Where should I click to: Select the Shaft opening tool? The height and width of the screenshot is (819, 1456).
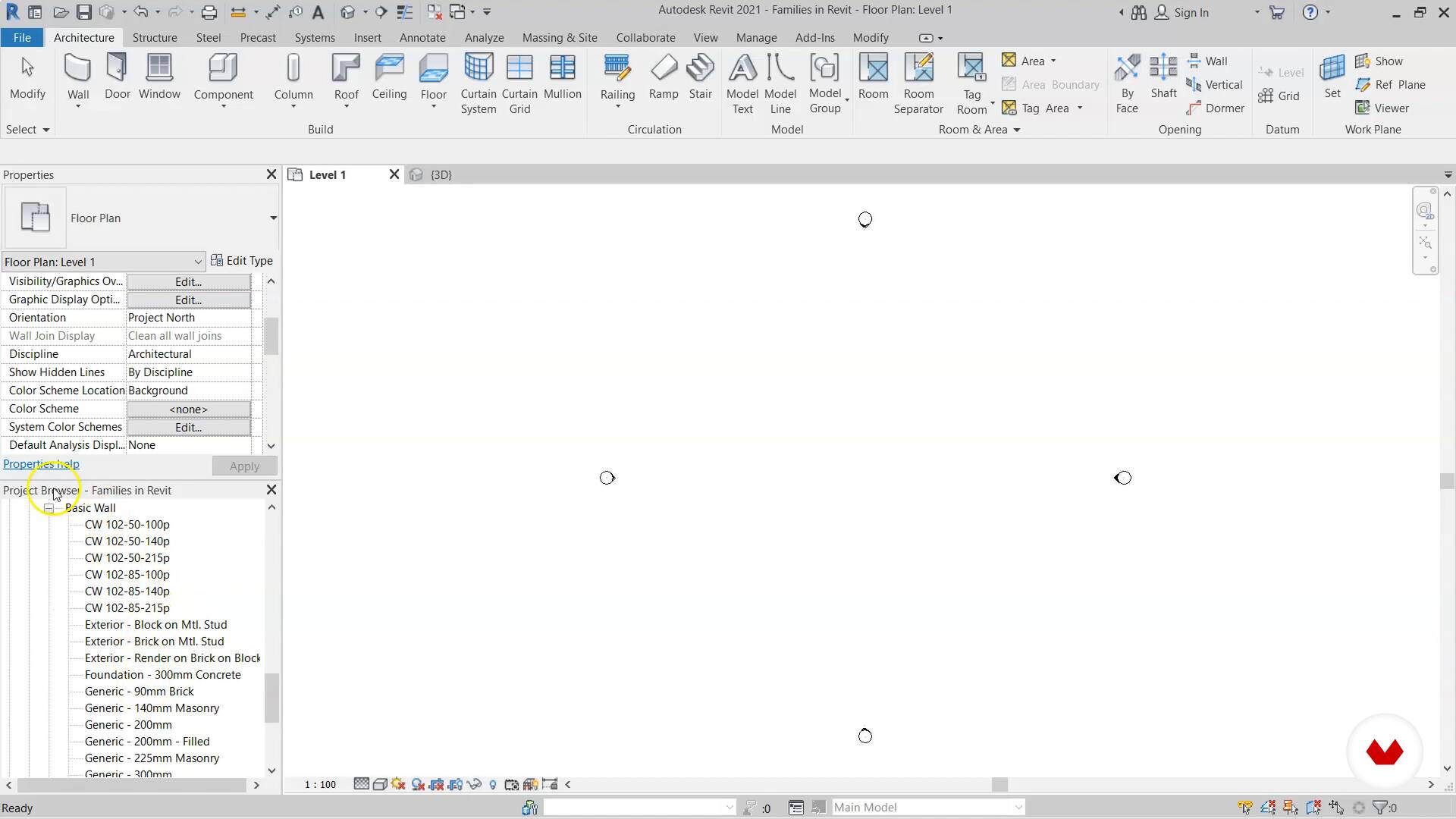coord(1163,77)
